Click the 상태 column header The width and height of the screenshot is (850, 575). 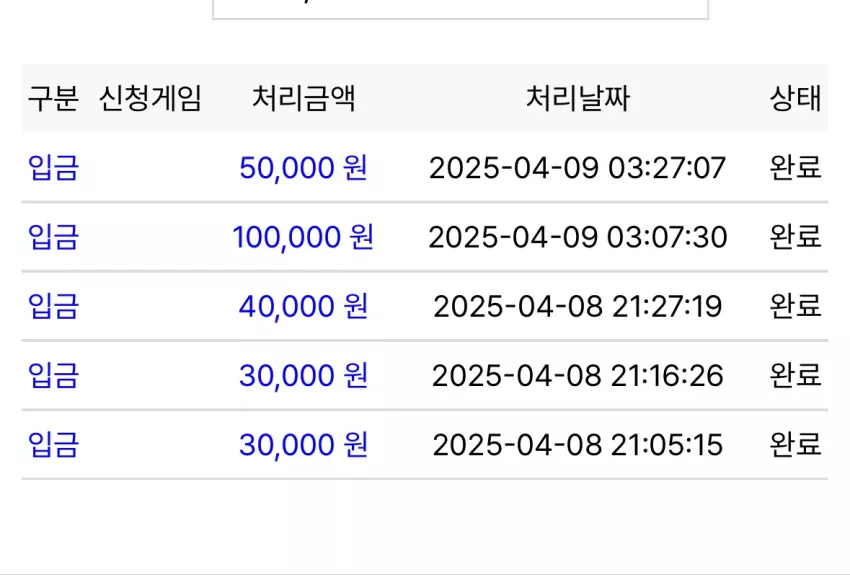click(x=795, y=99)
